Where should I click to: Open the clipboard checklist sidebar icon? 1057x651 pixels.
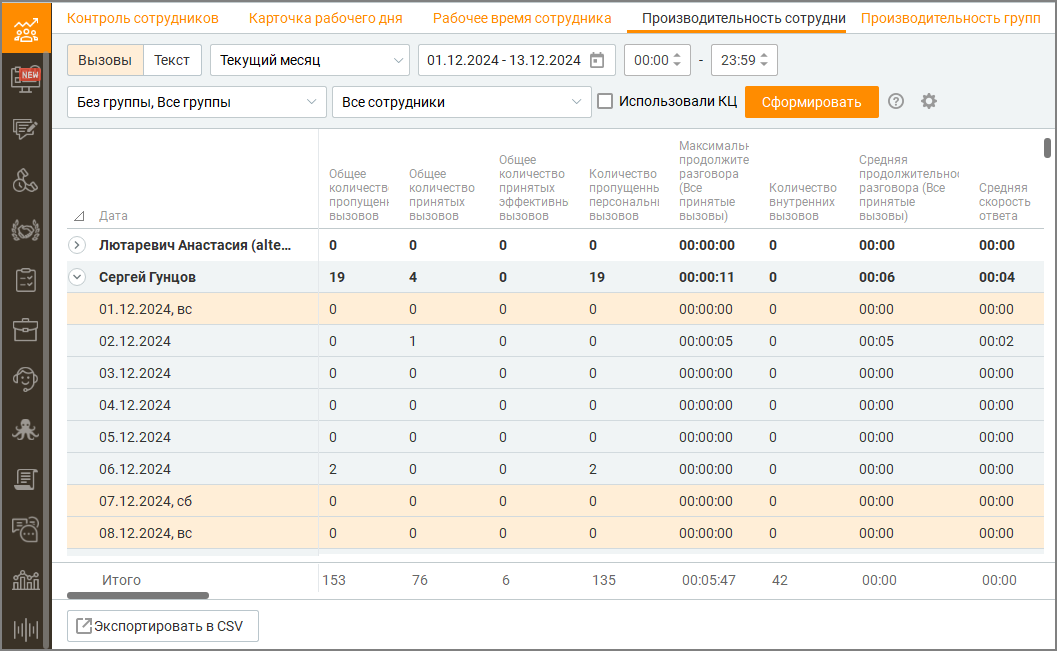26,280
